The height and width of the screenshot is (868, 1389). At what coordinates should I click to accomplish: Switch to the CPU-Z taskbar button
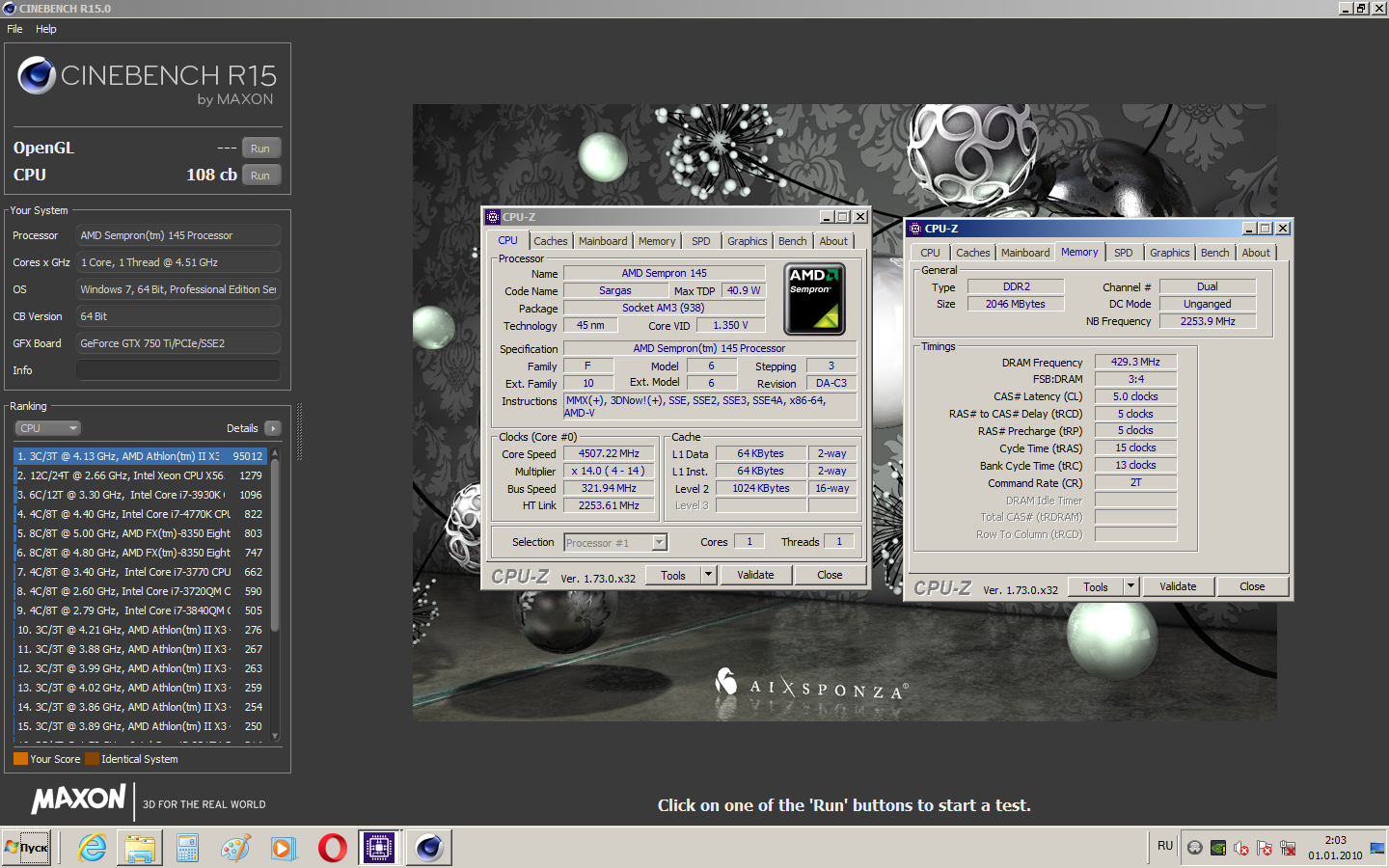tap(379, 848)
